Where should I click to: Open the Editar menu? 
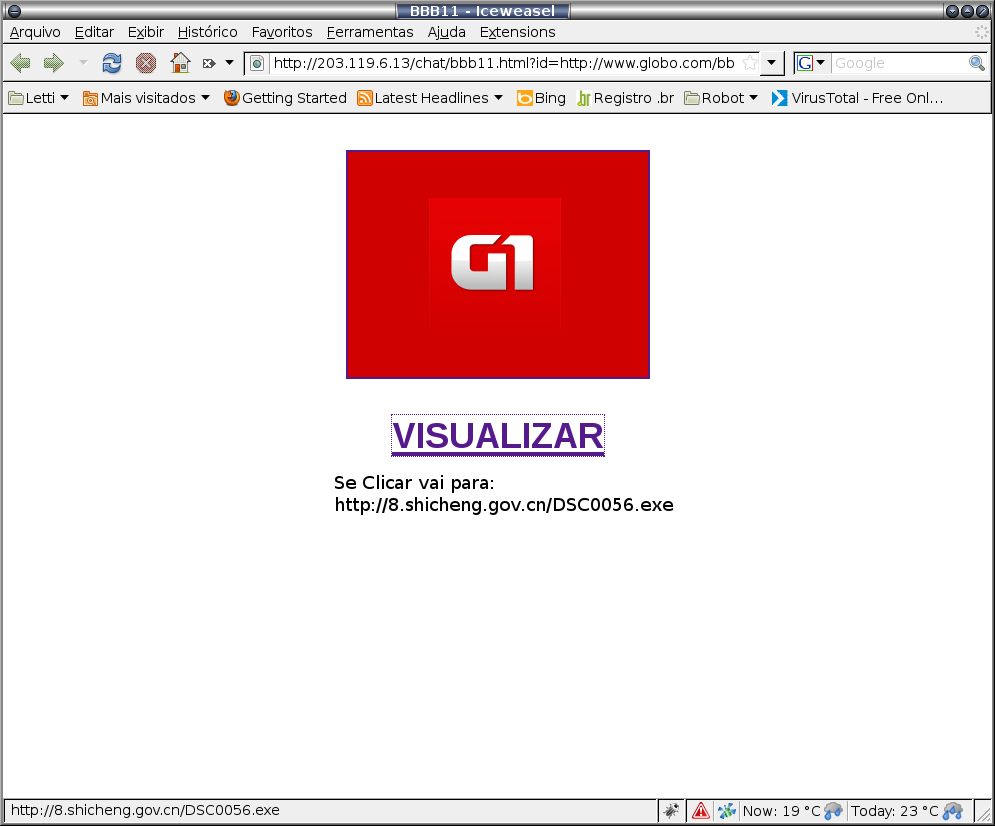click(94, 32)
